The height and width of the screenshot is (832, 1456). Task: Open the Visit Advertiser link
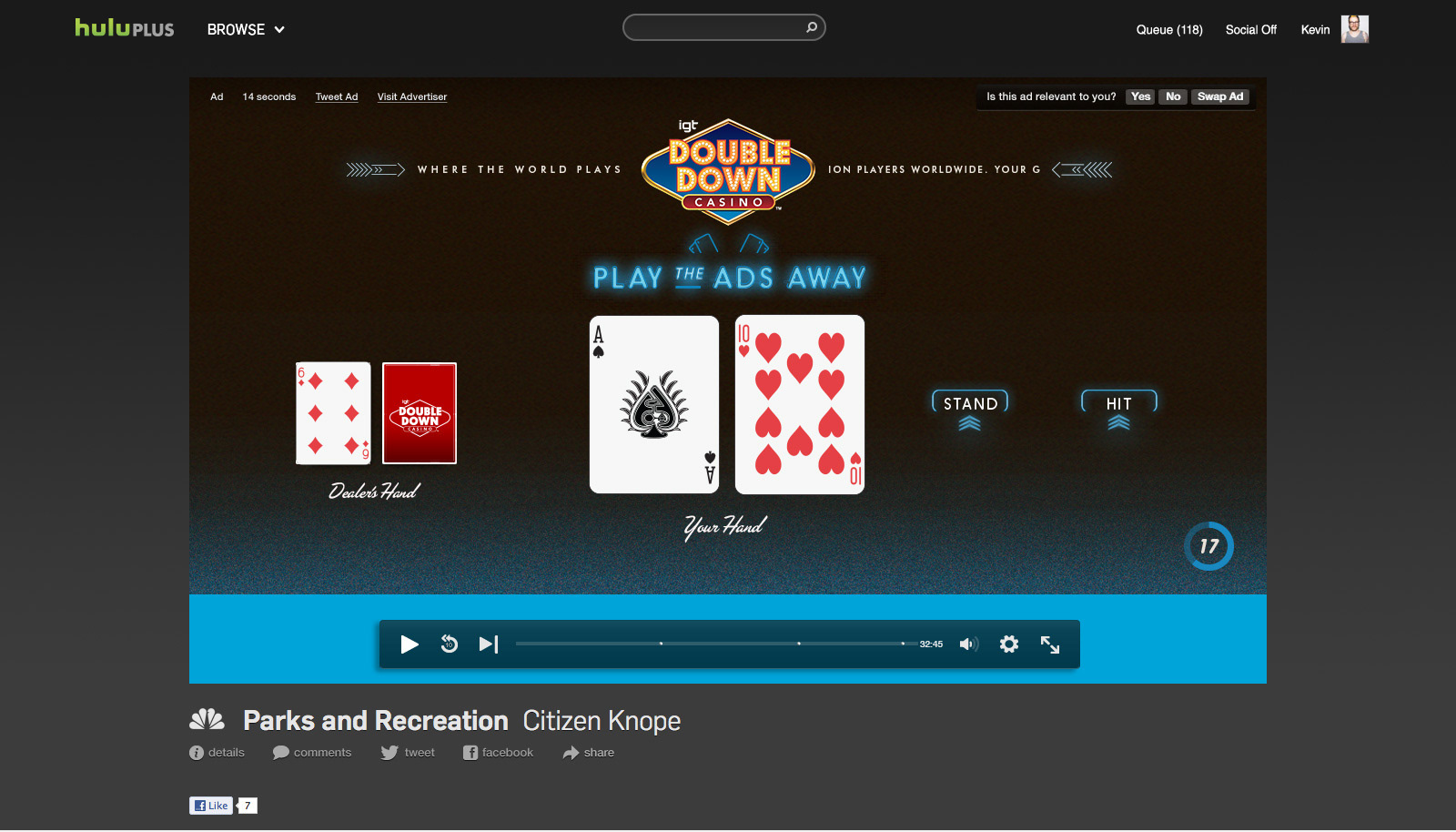(412, 96)
